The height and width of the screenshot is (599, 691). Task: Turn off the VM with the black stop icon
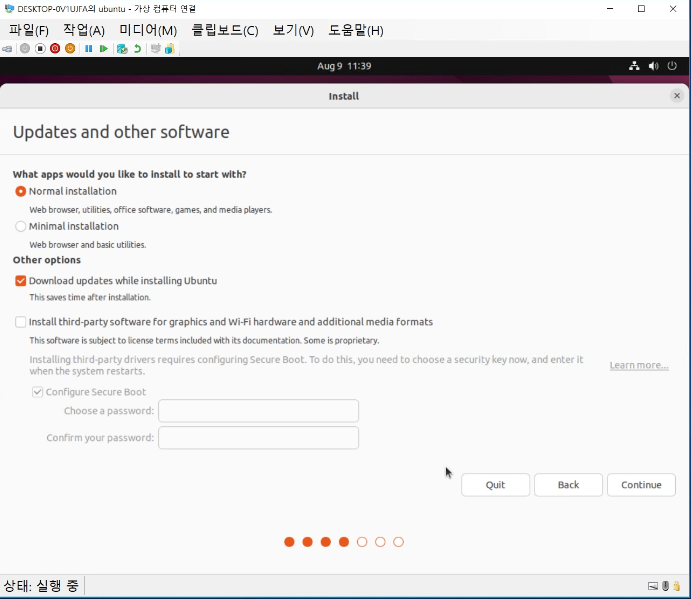(40, 48)
